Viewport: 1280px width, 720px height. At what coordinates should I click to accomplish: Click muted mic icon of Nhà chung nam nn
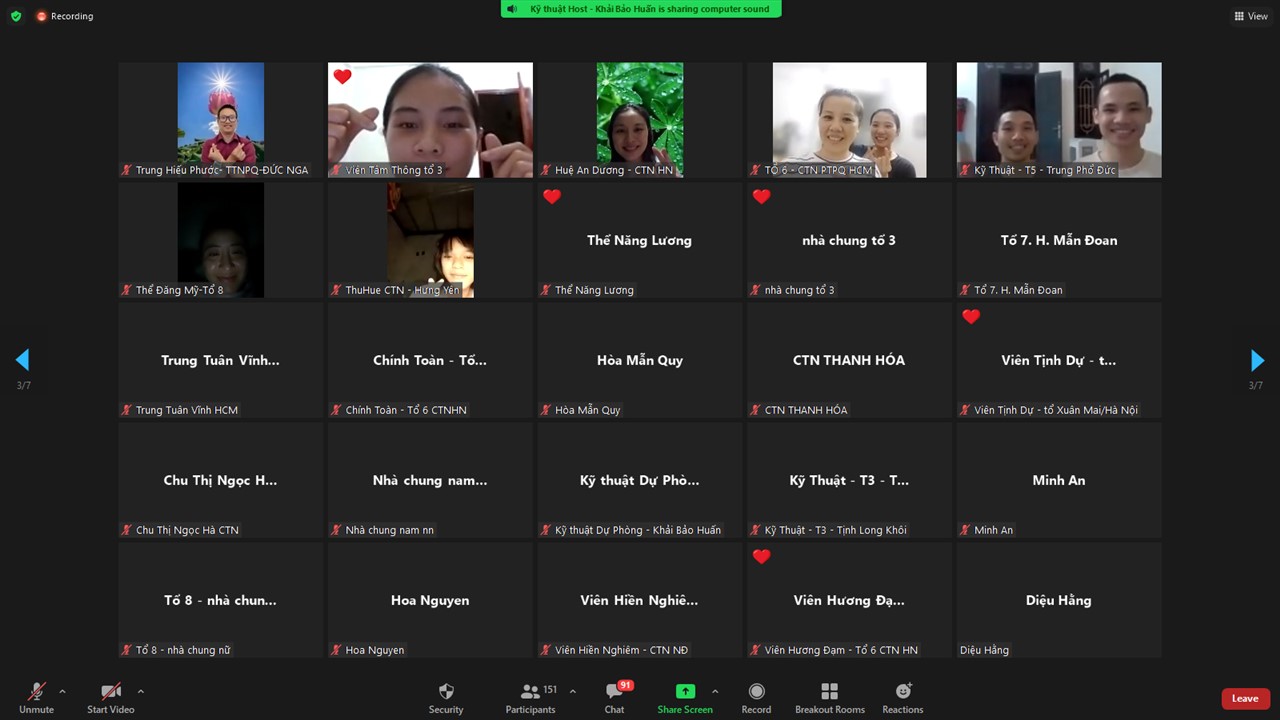pos(336,530)
